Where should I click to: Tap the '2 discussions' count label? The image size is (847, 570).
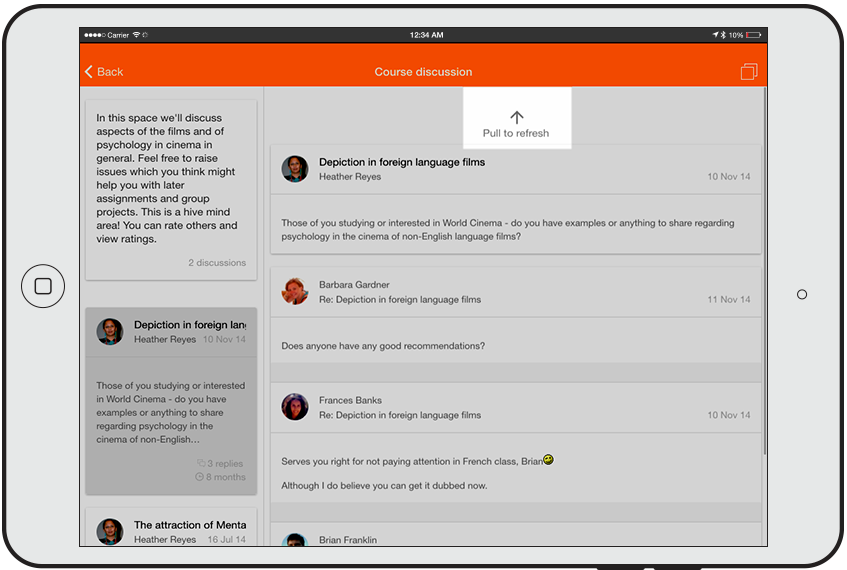point(217,263)
